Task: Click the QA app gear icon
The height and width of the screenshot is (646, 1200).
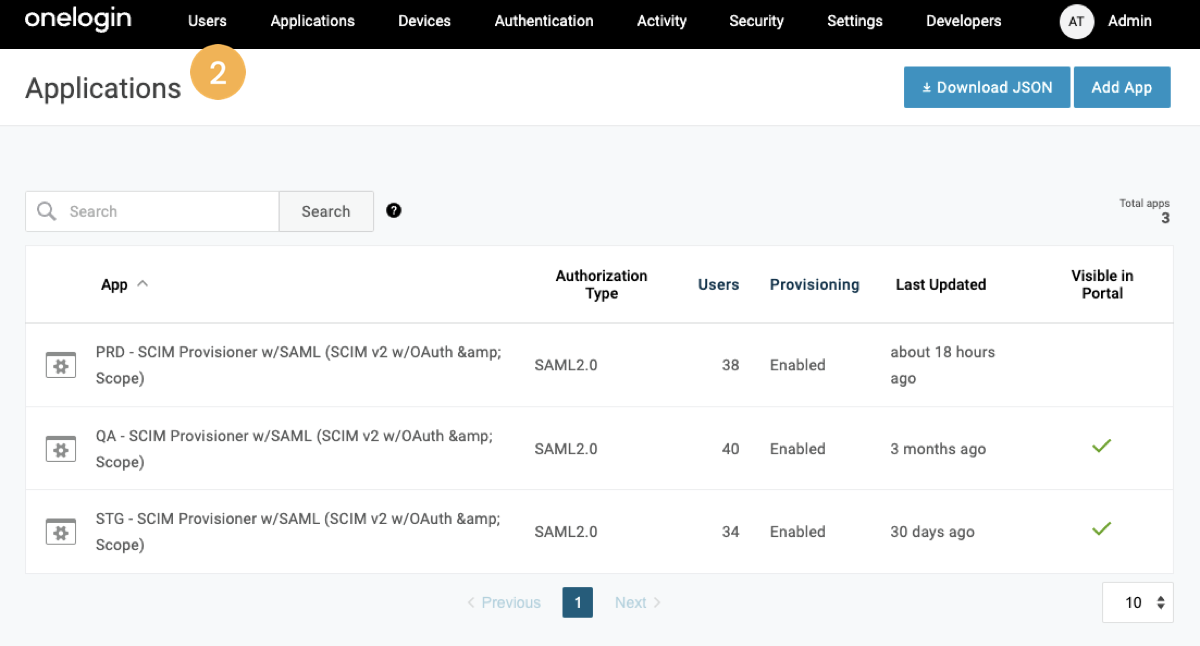Action: click(x=61, y=449)
